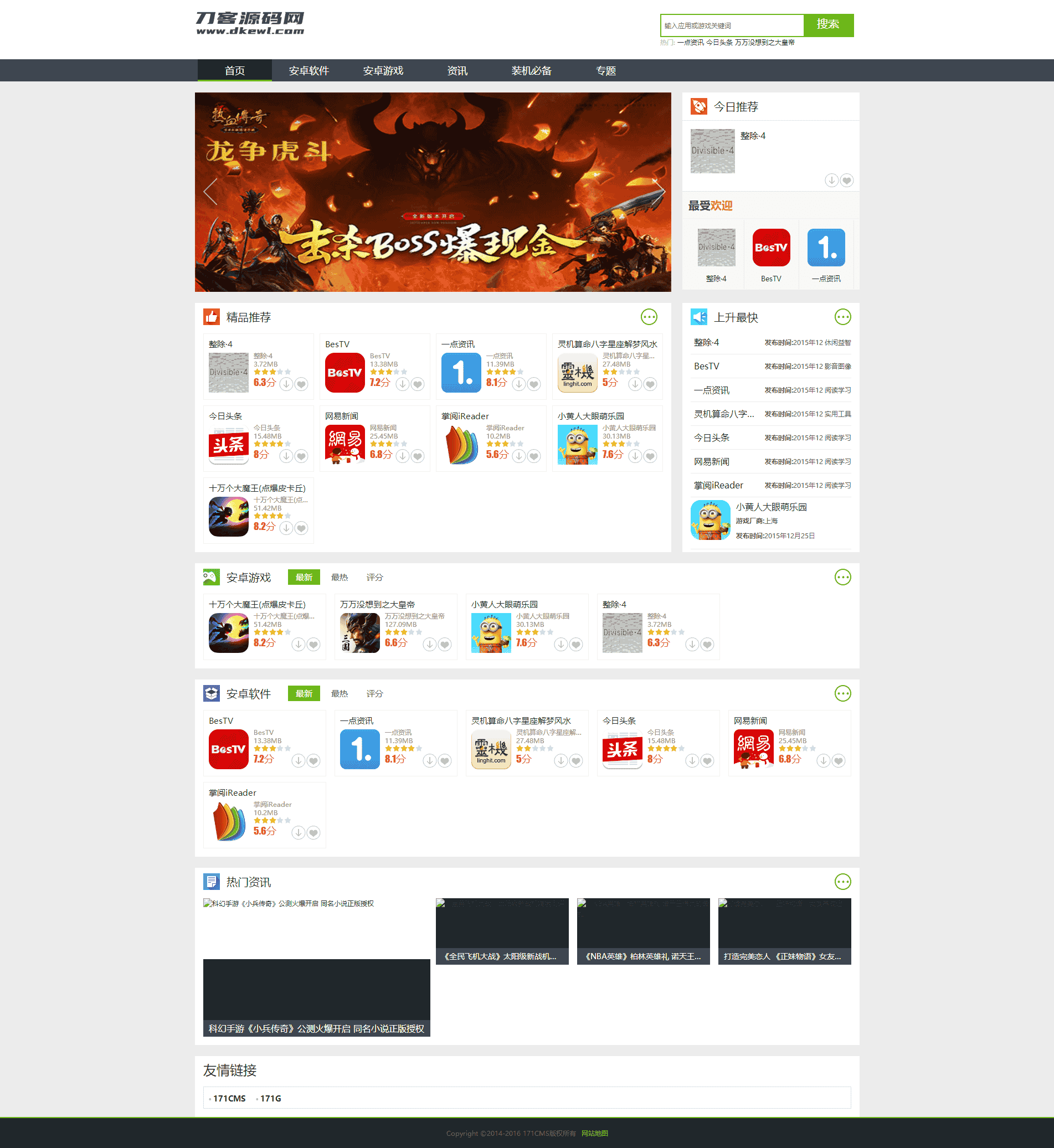Favorite 一点资讯 on its 精品推荐 card

click(534, 384)
